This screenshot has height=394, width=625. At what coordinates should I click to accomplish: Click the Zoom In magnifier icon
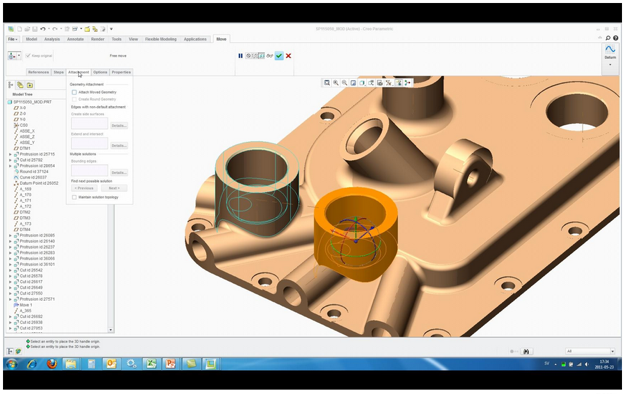(336, 83)
